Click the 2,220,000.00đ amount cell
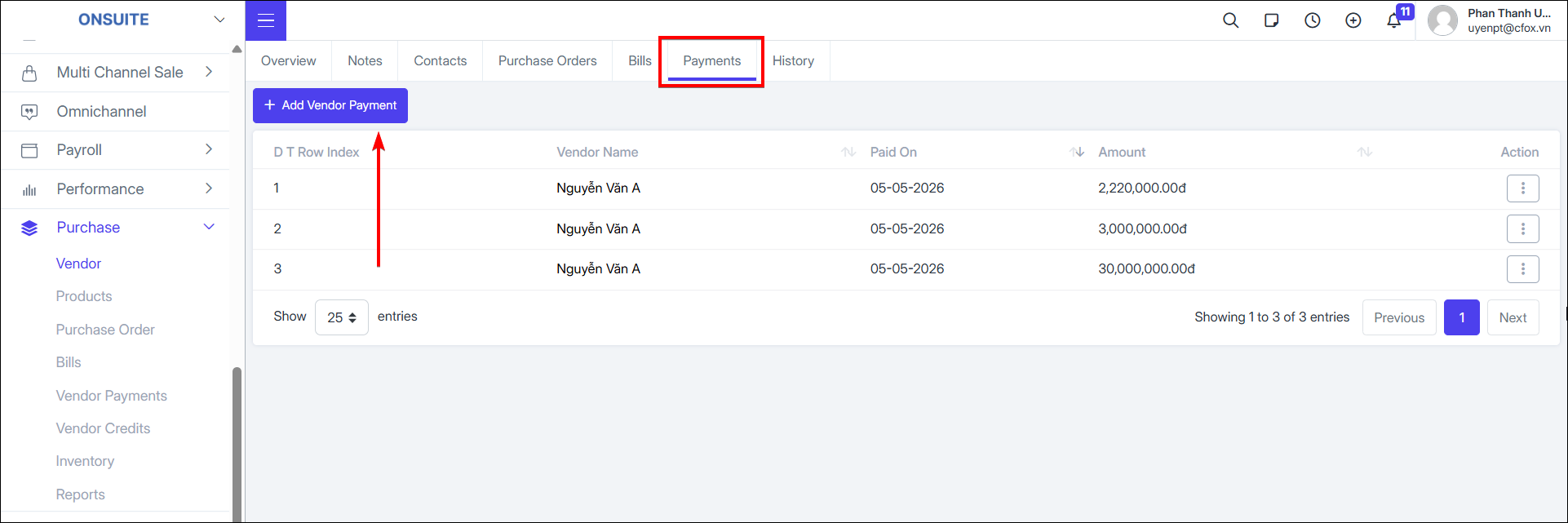 coord(1142,188)
